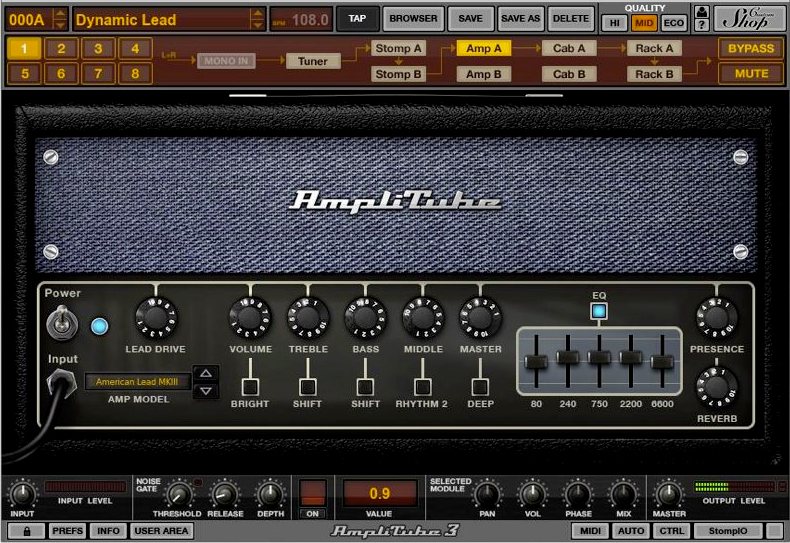This screenshot has width=790, height=543.
Task: Click the noise gate RELEASE knob
Action: [x=225, y=495]
